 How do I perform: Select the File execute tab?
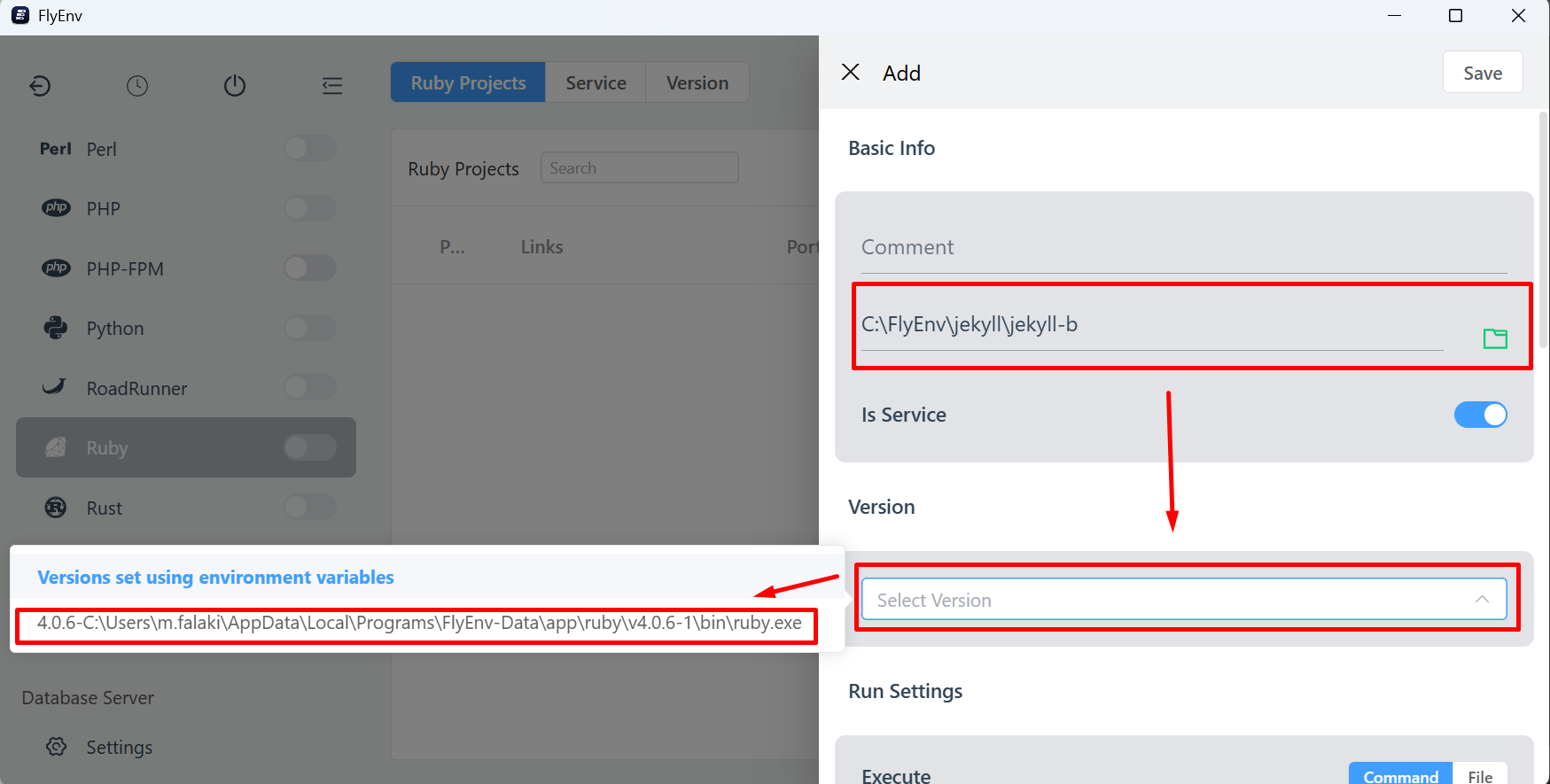point(1480,774)
